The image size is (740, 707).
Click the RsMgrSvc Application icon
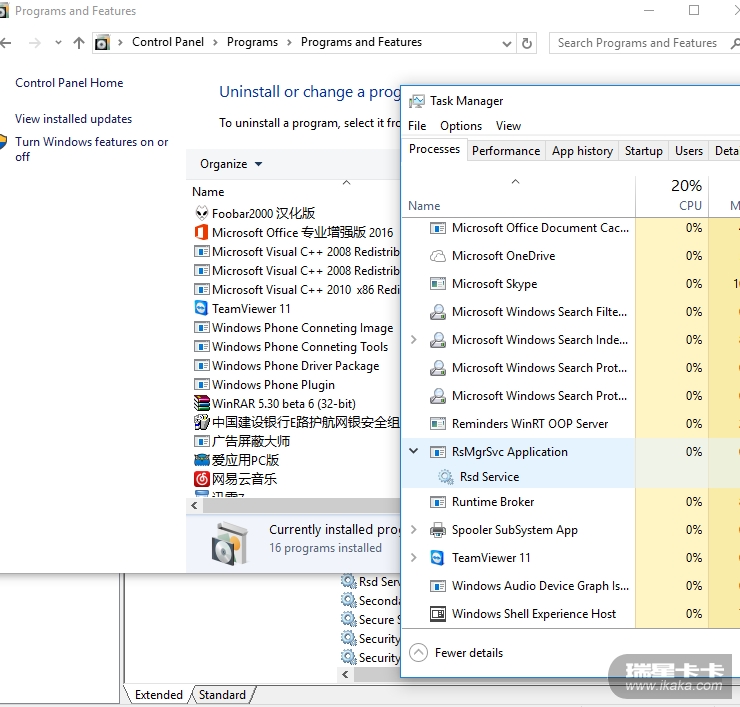(437, 452)
